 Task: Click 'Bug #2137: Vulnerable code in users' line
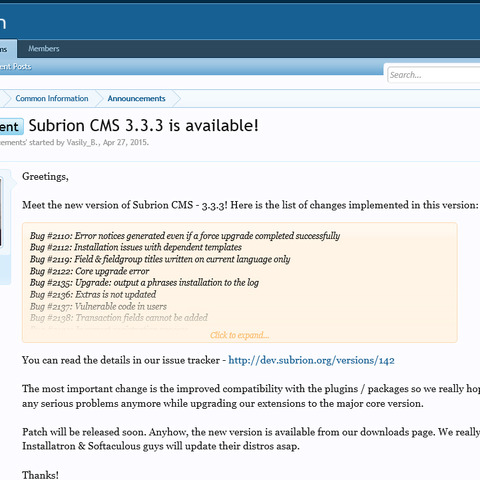pyautogui.click(x=98, y=306)
